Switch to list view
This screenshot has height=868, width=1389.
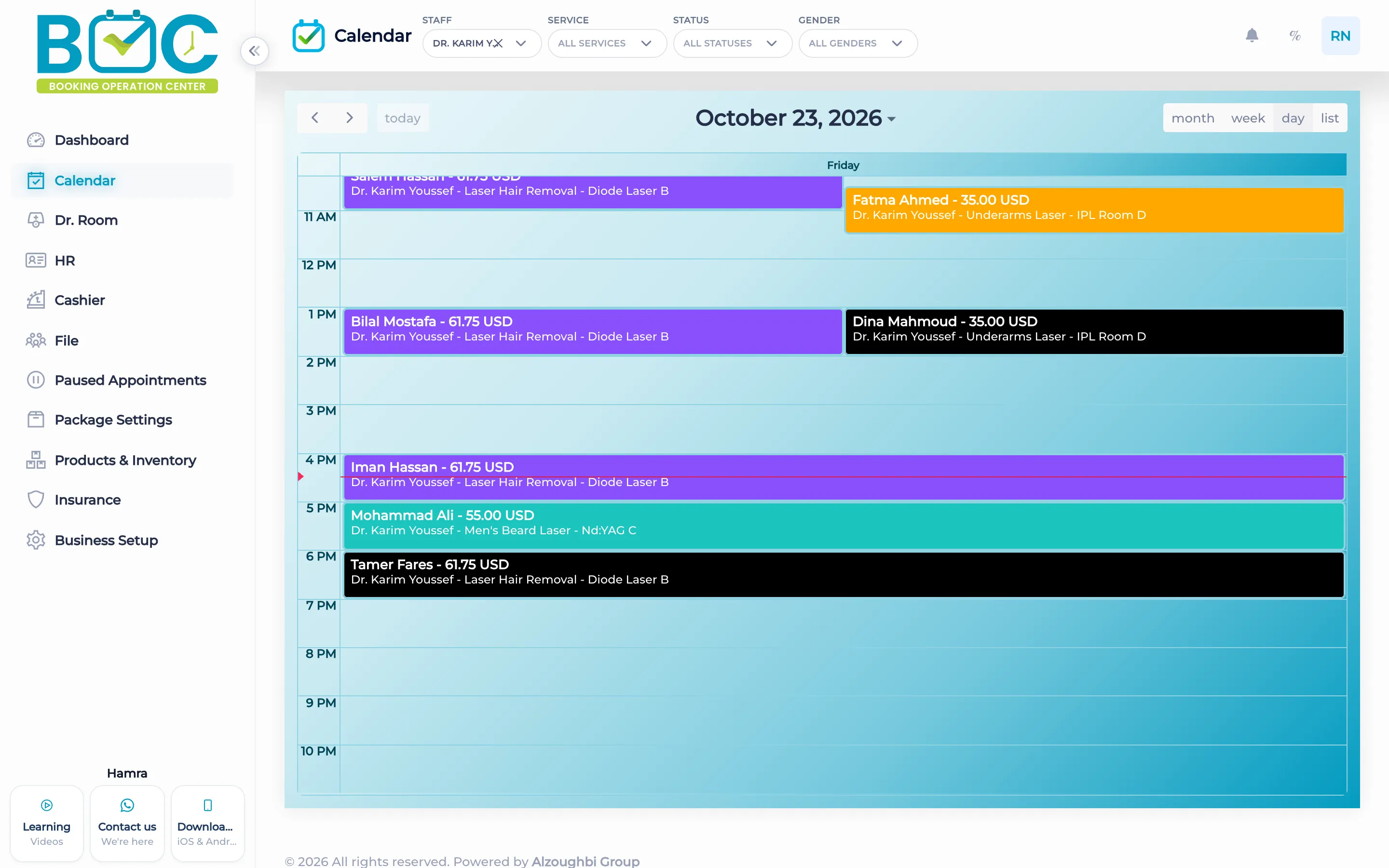[x=1329, y=118]
